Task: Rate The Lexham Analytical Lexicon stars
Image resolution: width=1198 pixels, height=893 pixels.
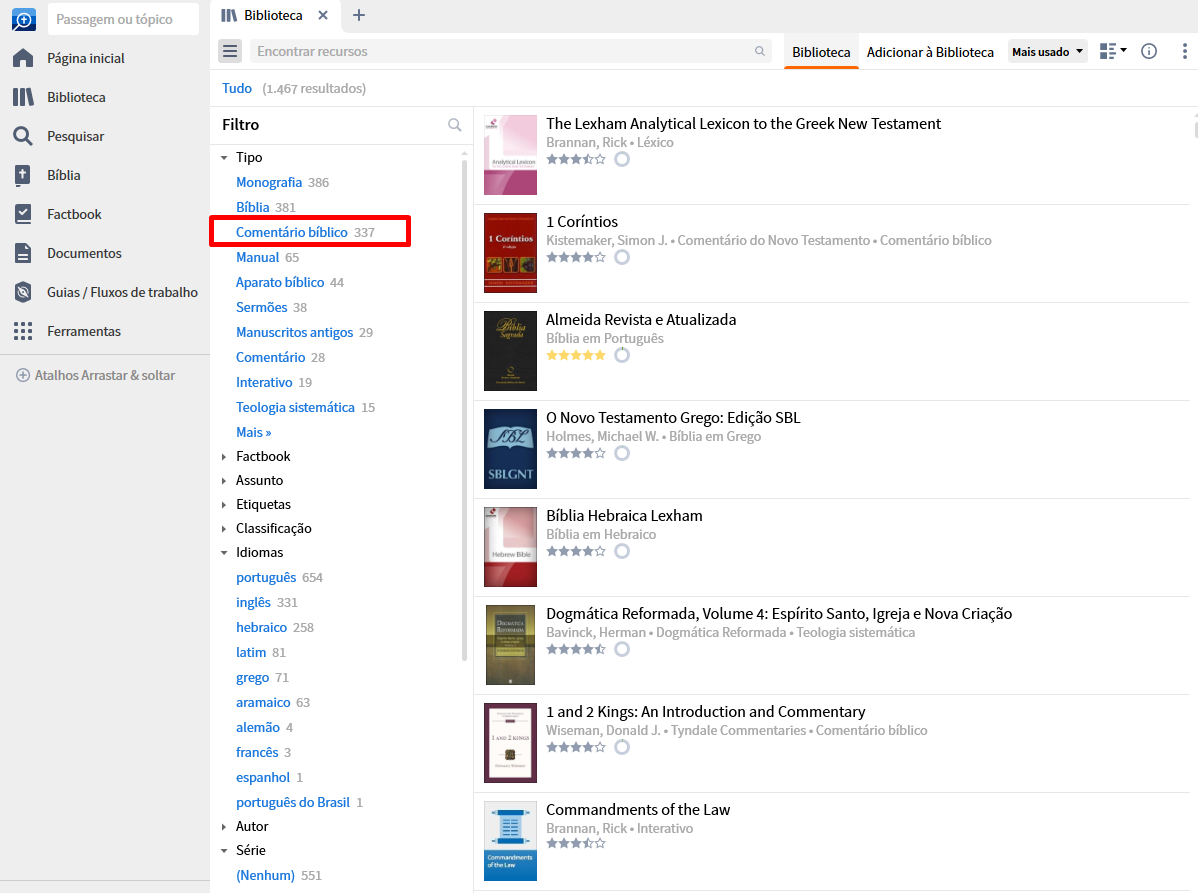Action: tap(576, 159)
